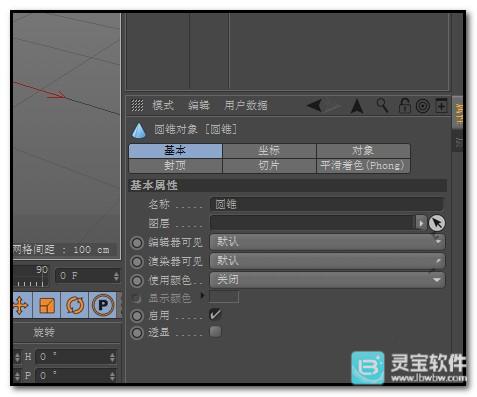
Task: Select the Rotation key icon
Action: pyautogui.click(x=75, y=305)
